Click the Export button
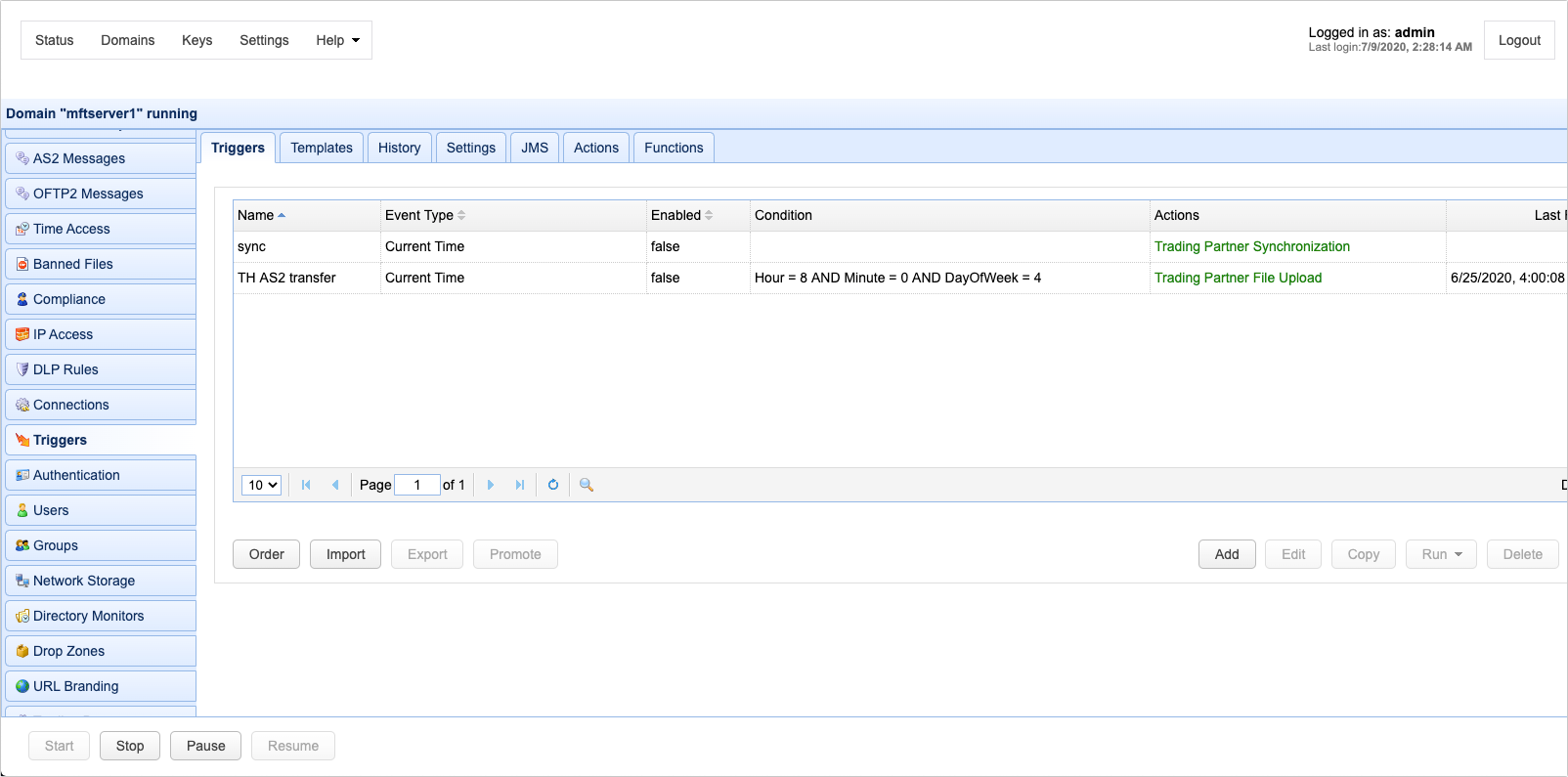This screenshot has width=1568, height=777. click(x=427, y=554)
